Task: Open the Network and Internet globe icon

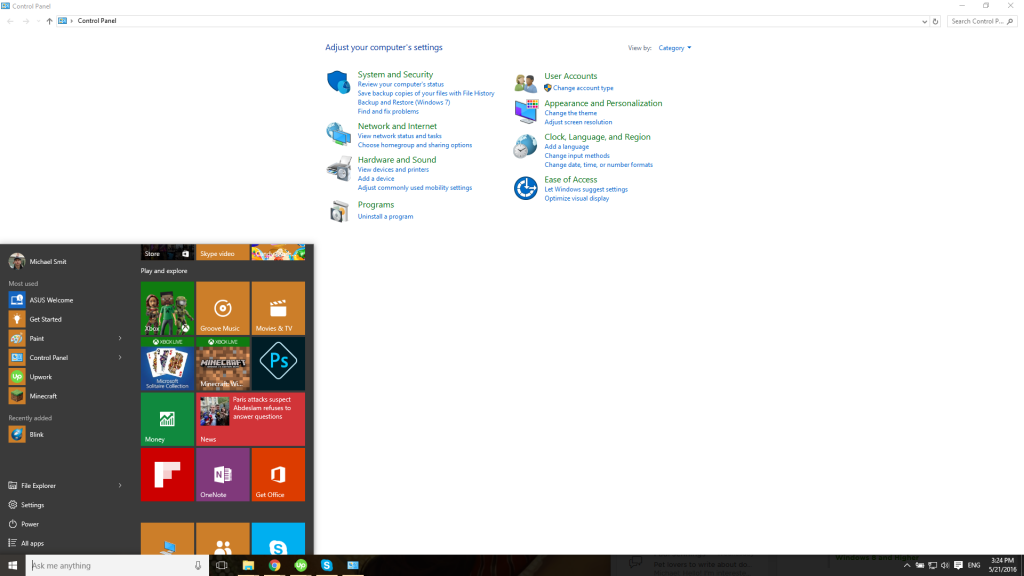Action: click(x=338, y=134)
